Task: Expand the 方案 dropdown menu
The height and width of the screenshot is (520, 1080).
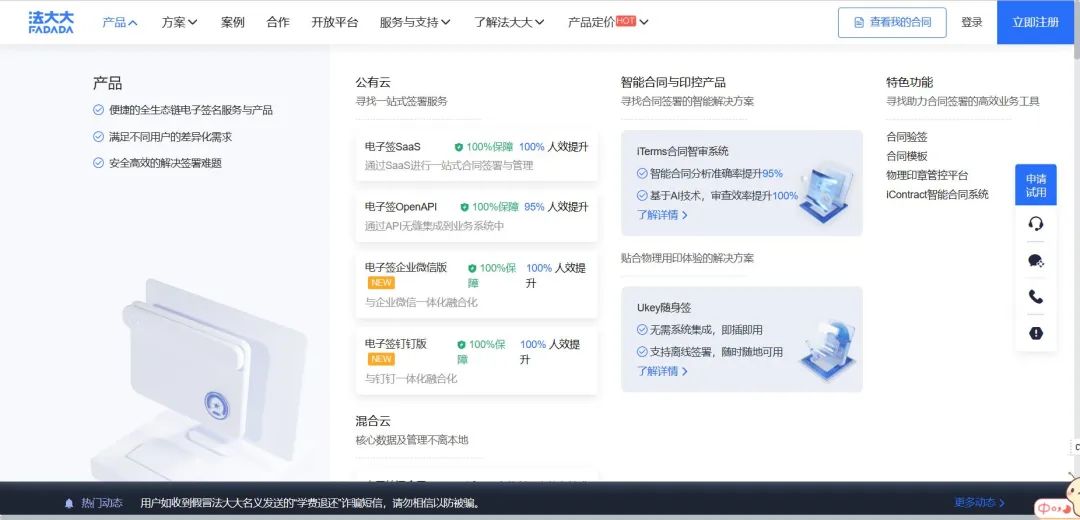Action: point(180,22)
